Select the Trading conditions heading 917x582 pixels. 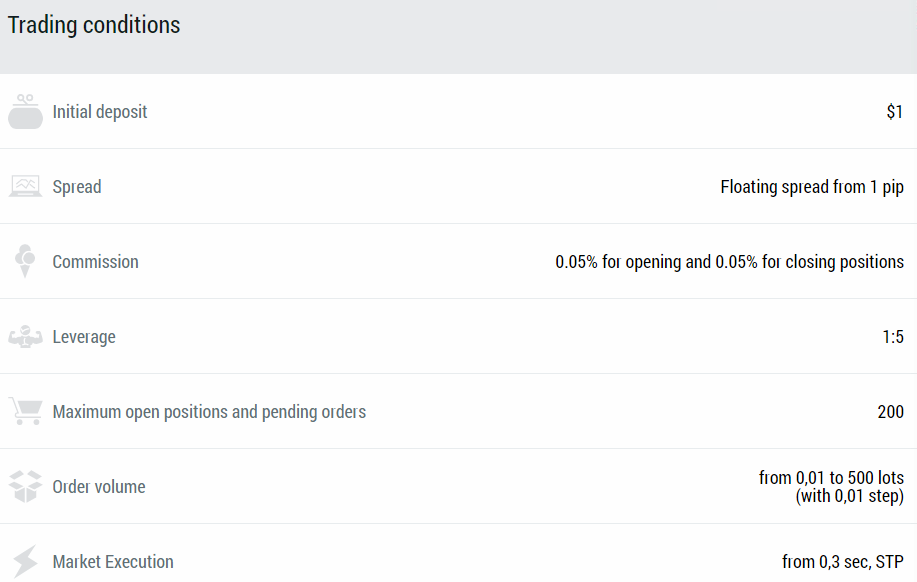94,25
